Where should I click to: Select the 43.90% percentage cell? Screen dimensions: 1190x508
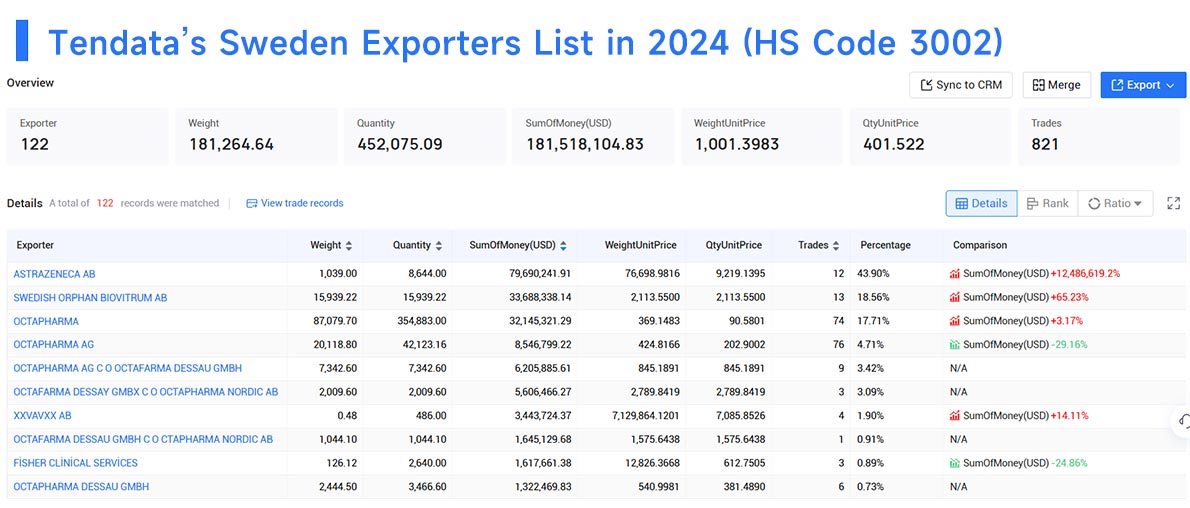tap(874, 274)
